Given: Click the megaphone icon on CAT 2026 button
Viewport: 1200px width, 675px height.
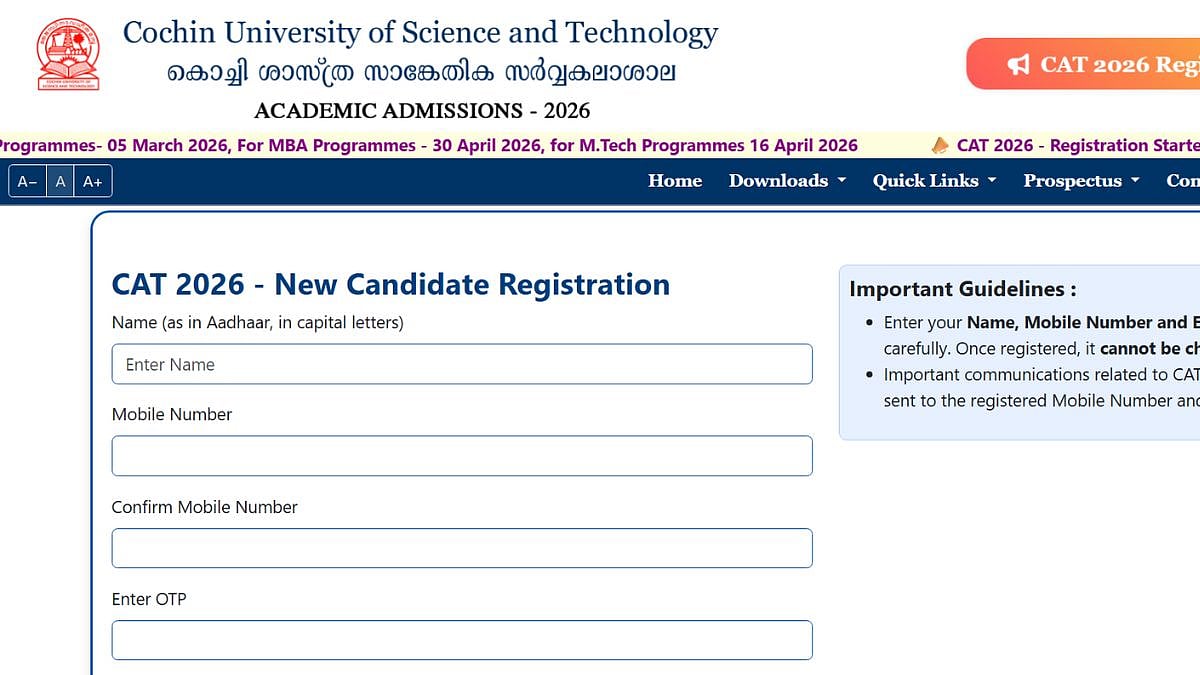Looking at the screenshot, I should click(x=1018, y=64).
